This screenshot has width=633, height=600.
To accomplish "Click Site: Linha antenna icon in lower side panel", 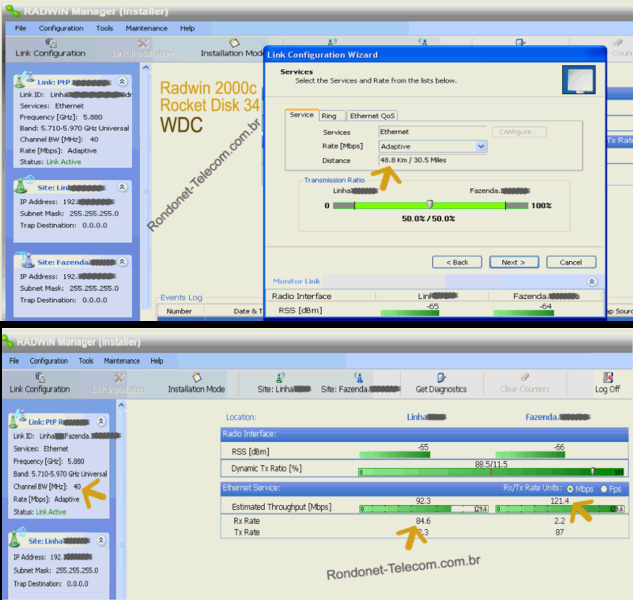I will 17,537.
